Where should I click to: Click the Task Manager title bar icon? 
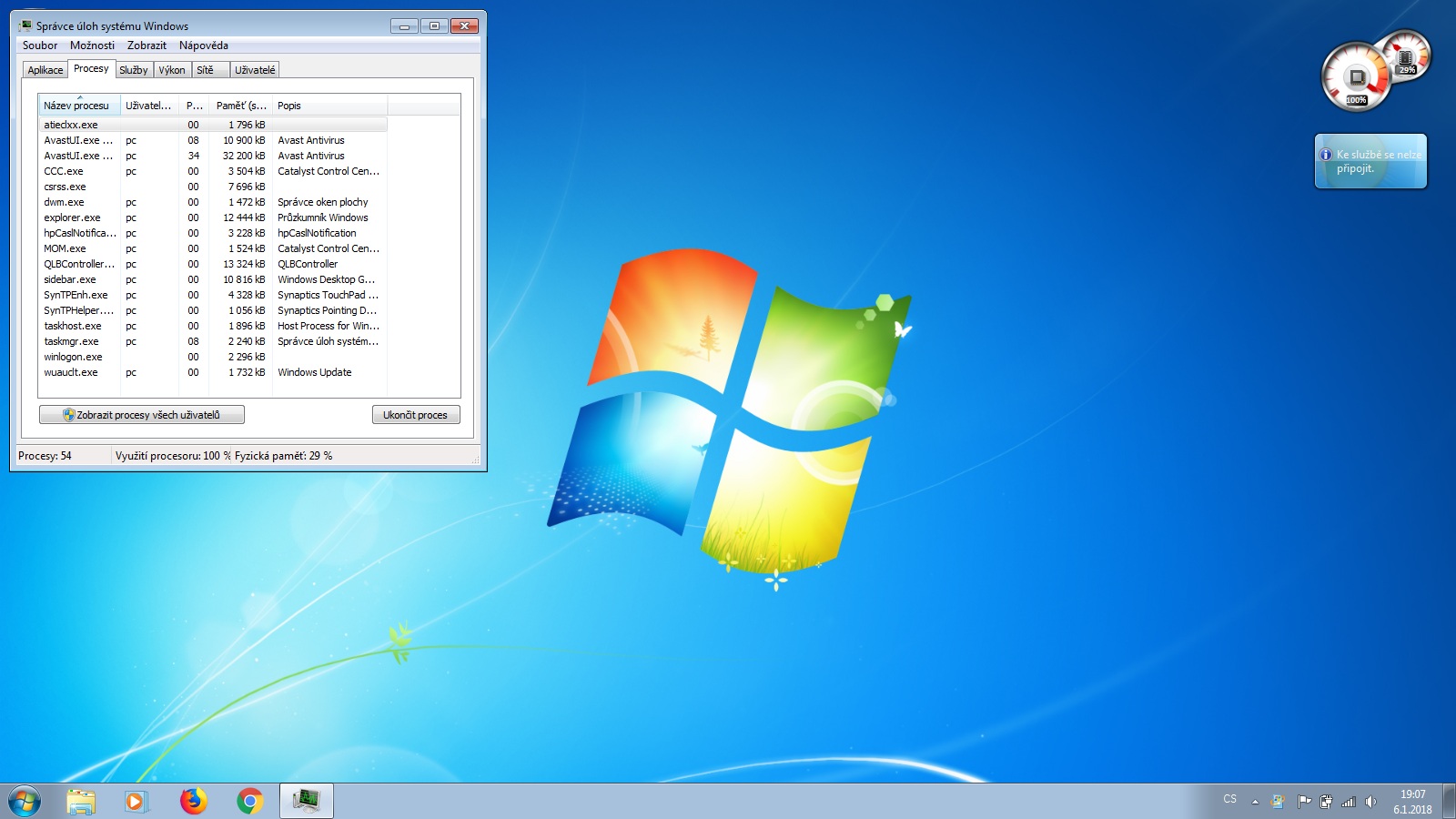point(25,25)
